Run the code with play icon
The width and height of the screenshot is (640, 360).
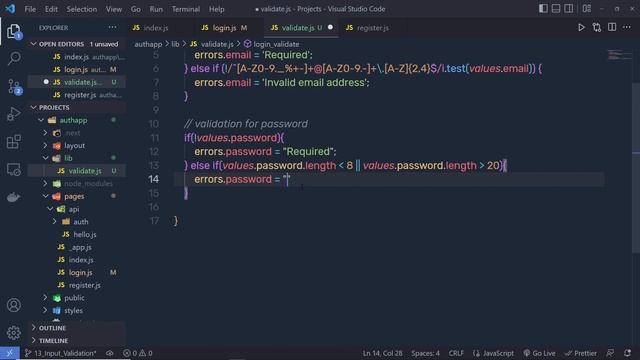click(x=581, y=28)
